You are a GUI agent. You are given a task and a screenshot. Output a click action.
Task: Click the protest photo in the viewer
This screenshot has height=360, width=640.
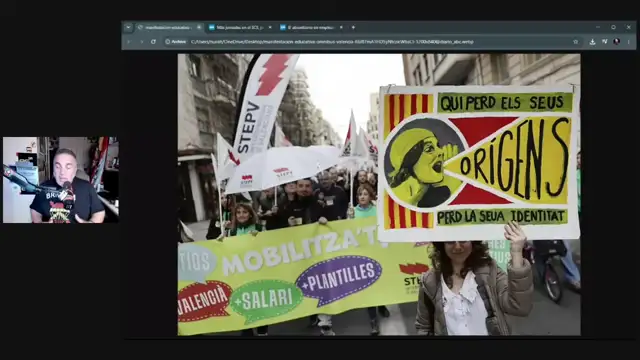click(x=379, y=195)
